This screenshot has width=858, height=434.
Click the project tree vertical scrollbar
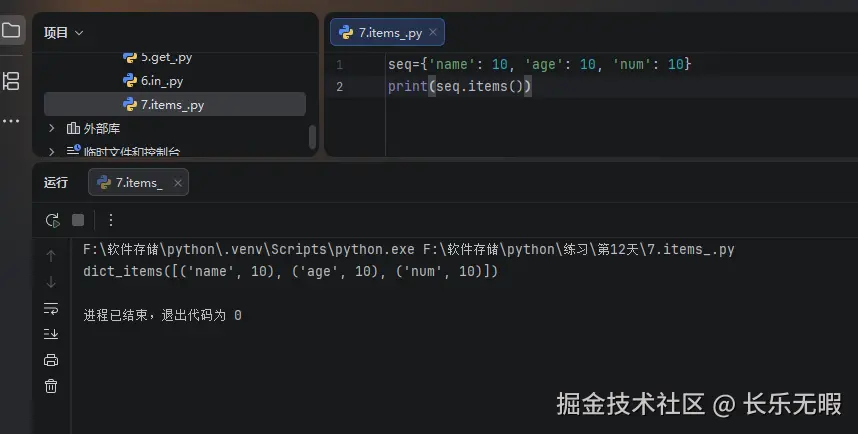click(312, 137)
